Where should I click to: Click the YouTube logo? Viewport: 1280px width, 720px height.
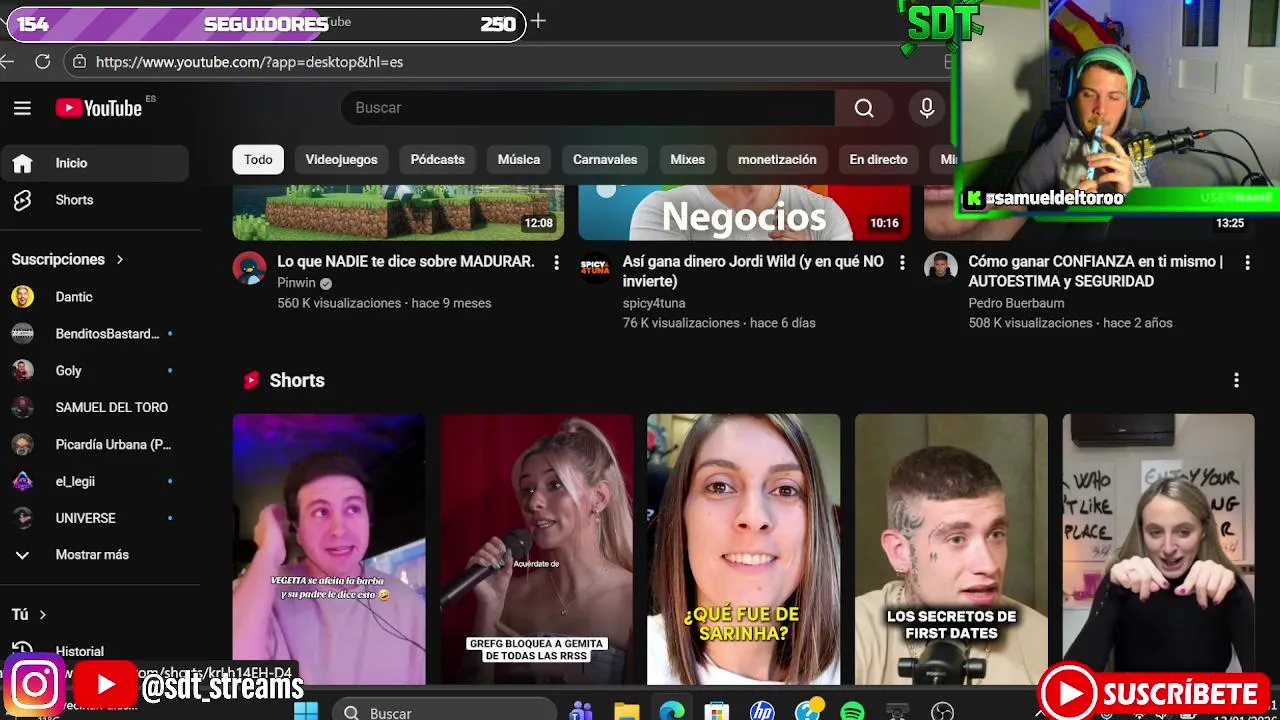99,108
